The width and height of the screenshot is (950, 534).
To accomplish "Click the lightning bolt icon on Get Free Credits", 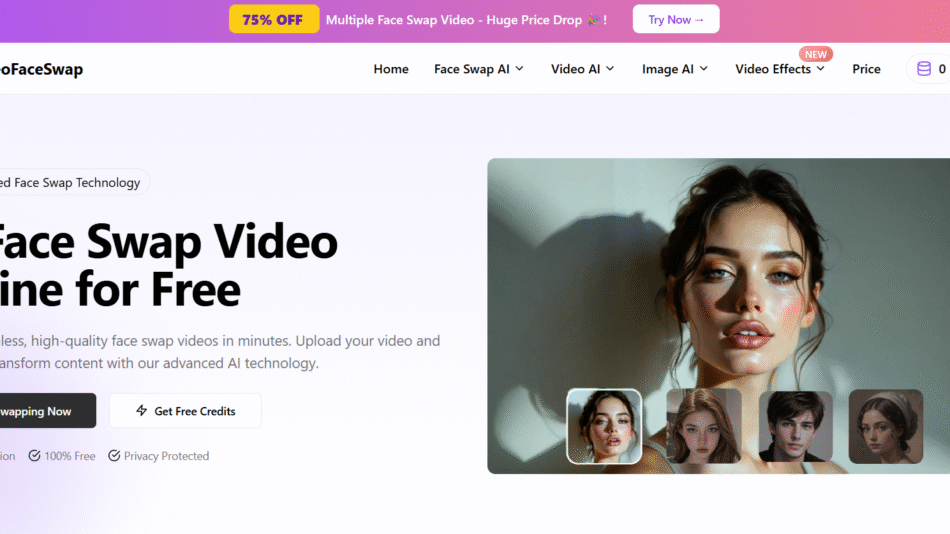I will [141, 411].
